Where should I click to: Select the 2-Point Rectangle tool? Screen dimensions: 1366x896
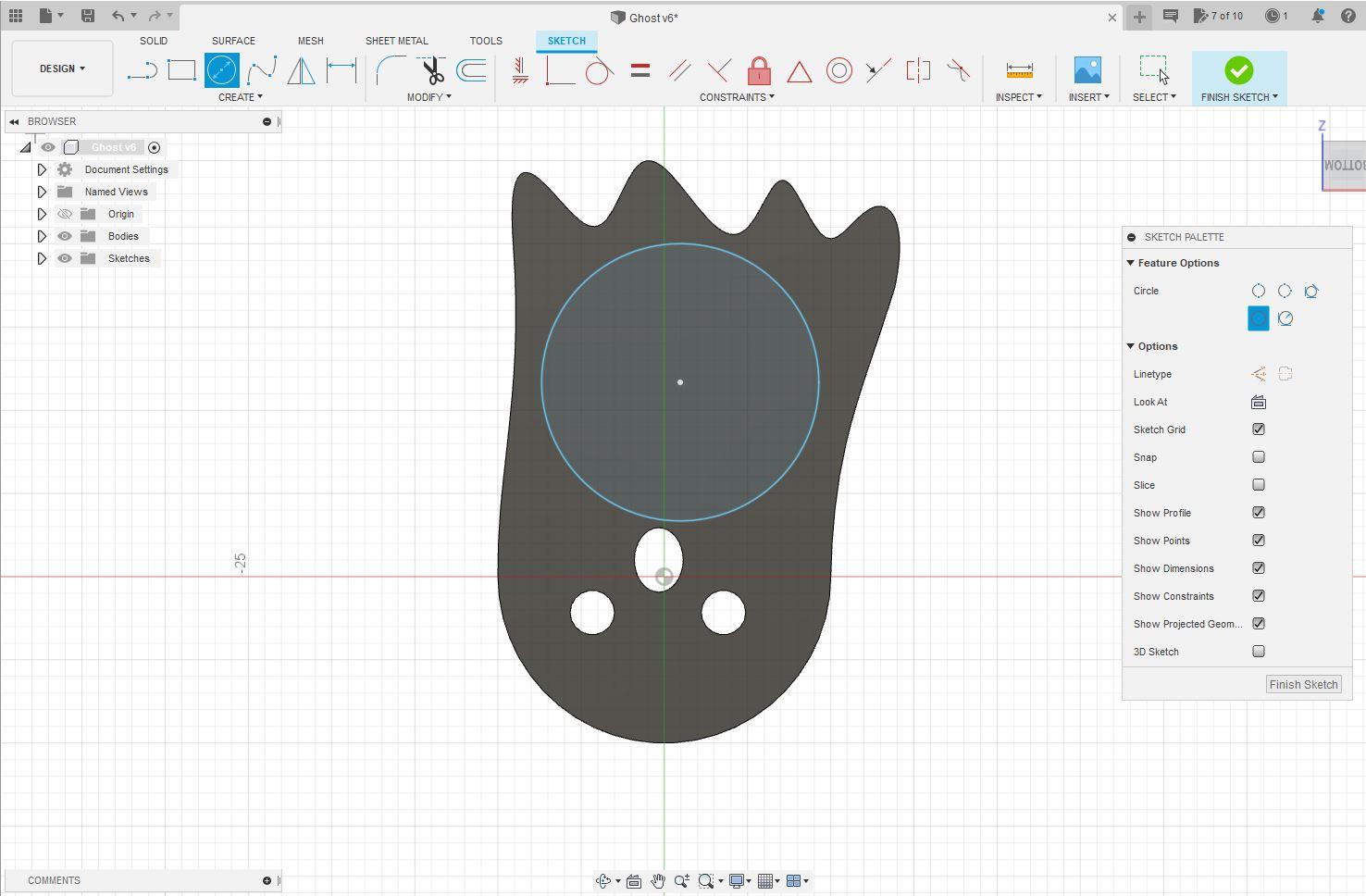(181, 70)
